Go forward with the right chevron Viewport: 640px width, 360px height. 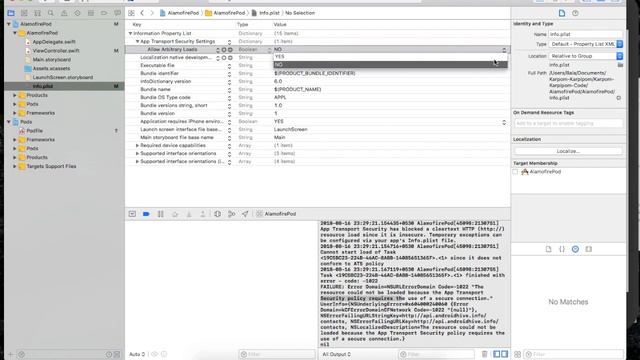click(x=152, y=13)
